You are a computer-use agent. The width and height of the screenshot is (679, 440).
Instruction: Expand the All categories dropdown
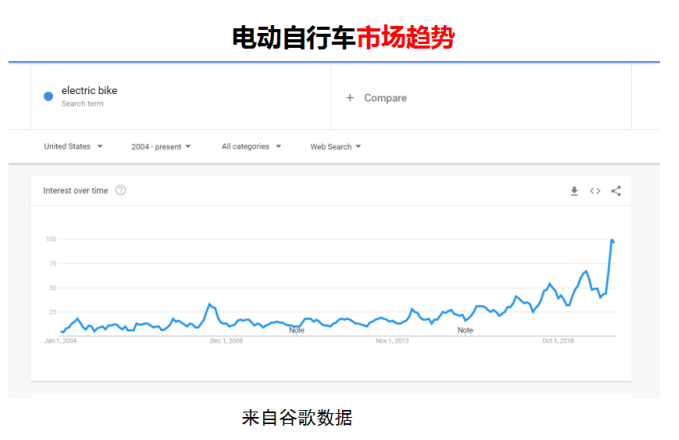click(x=251, y=147)
